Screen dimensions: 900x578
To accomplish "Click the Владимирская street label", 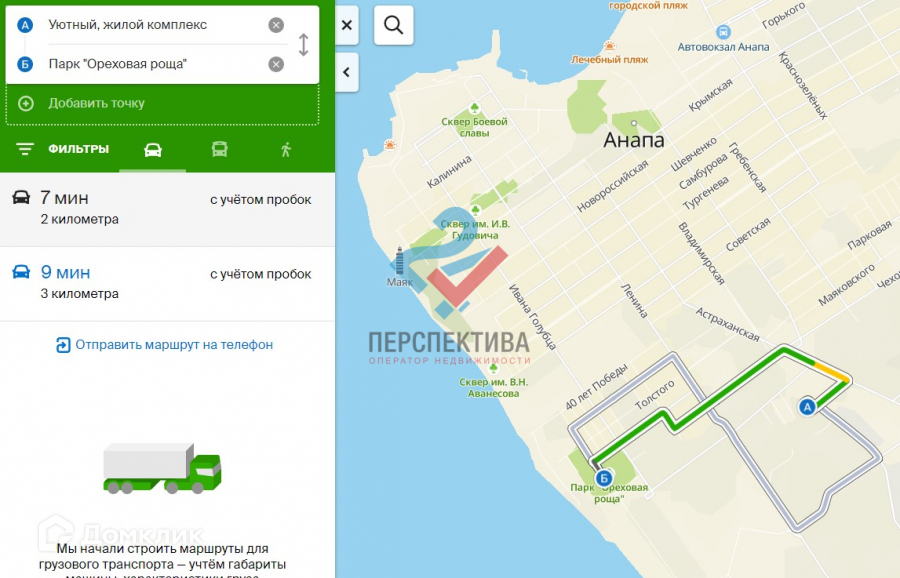I will click(701, 253).
